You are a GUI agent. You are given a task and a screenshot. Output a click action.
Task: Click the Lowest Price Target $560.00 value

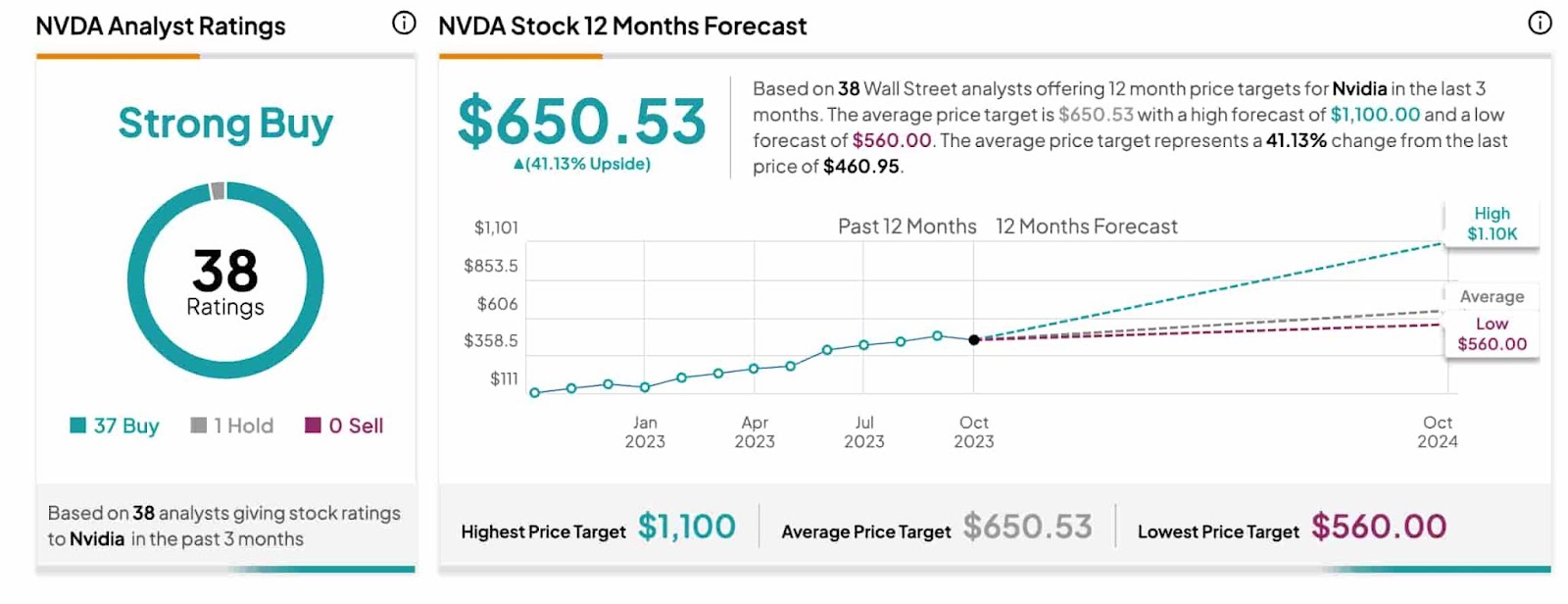pos(1379,528)
